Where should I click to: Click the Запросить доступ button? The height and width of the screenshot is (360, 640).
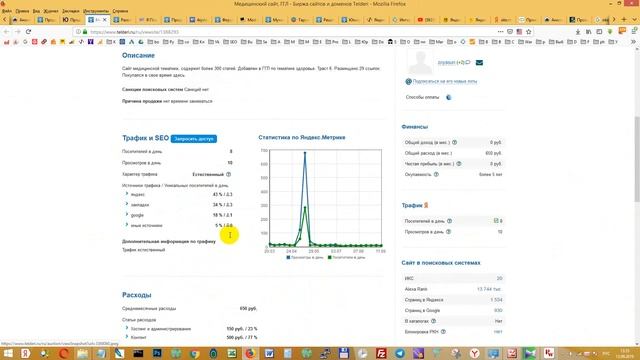pyautogui.click(x=194, y=139)
